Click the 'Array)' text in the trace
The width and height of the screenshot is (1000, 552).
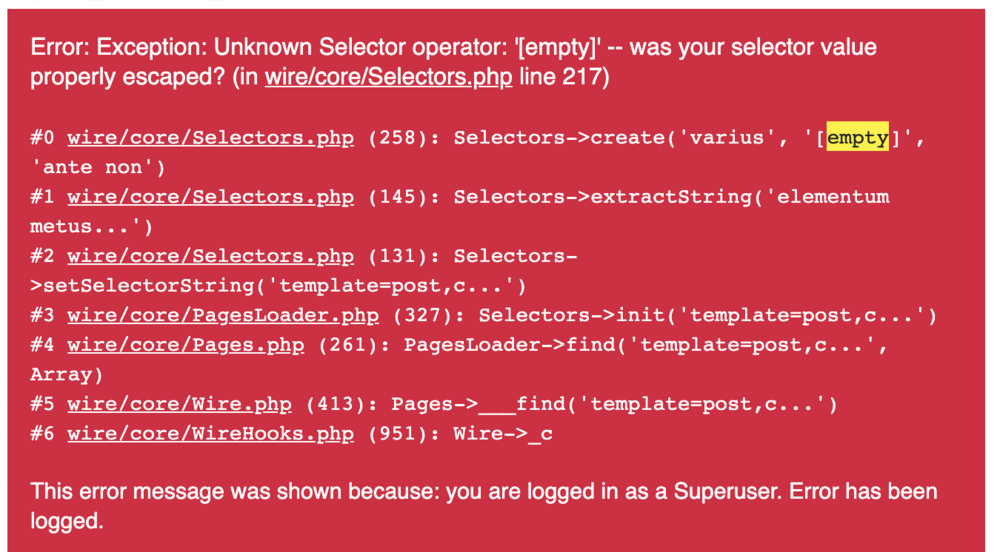point(68,374)
